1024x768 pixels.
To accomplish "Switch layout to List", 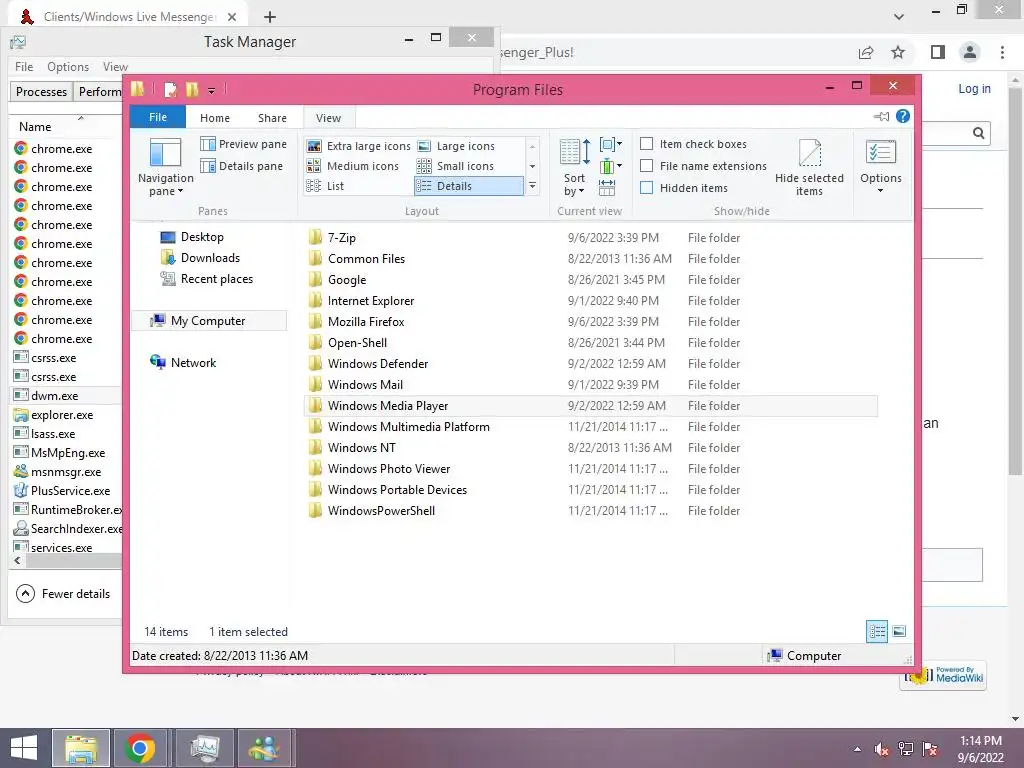I will tap(325, 186).
